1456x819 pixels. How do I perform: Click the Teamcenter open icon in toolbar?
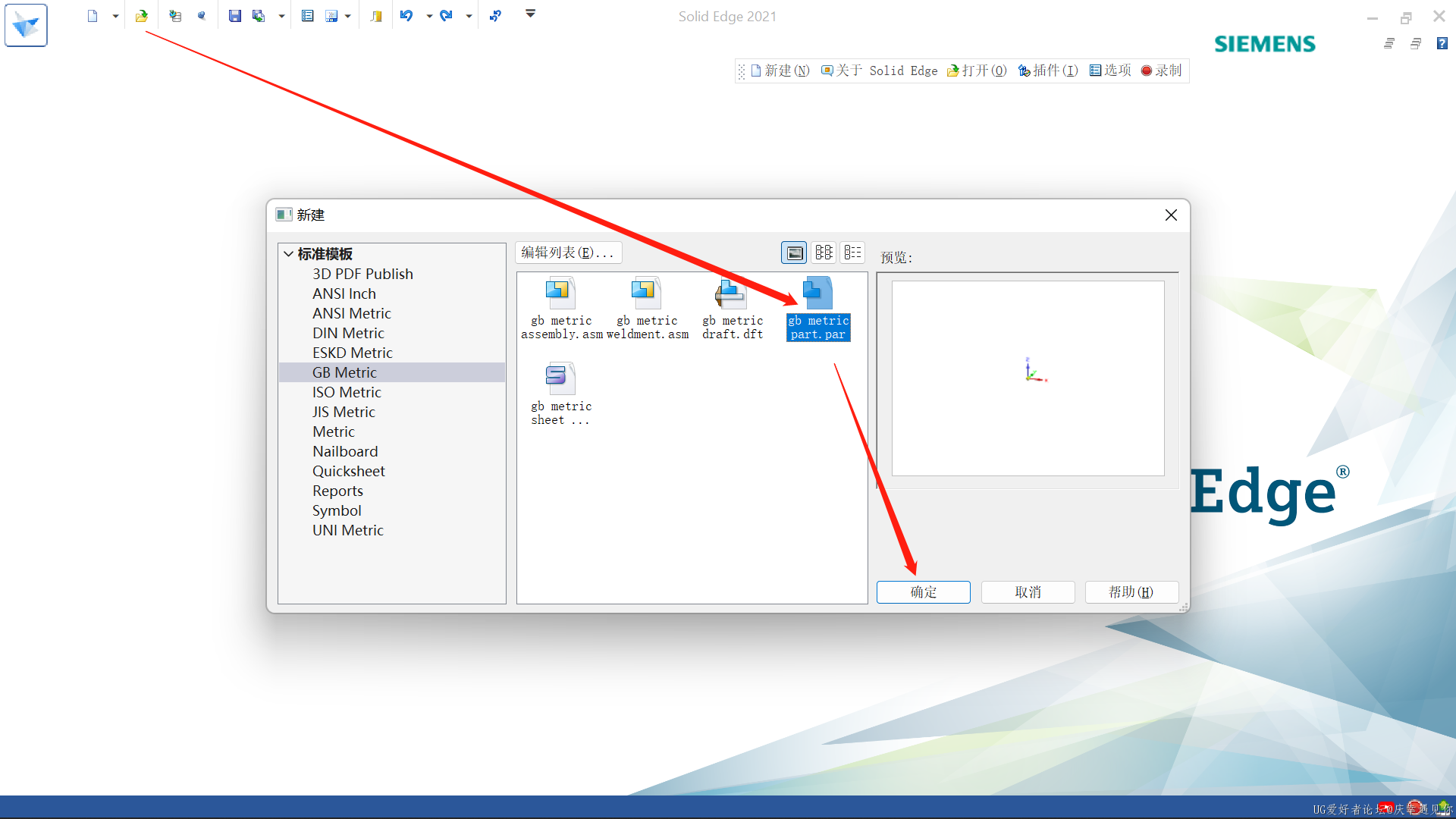point(175,16)
